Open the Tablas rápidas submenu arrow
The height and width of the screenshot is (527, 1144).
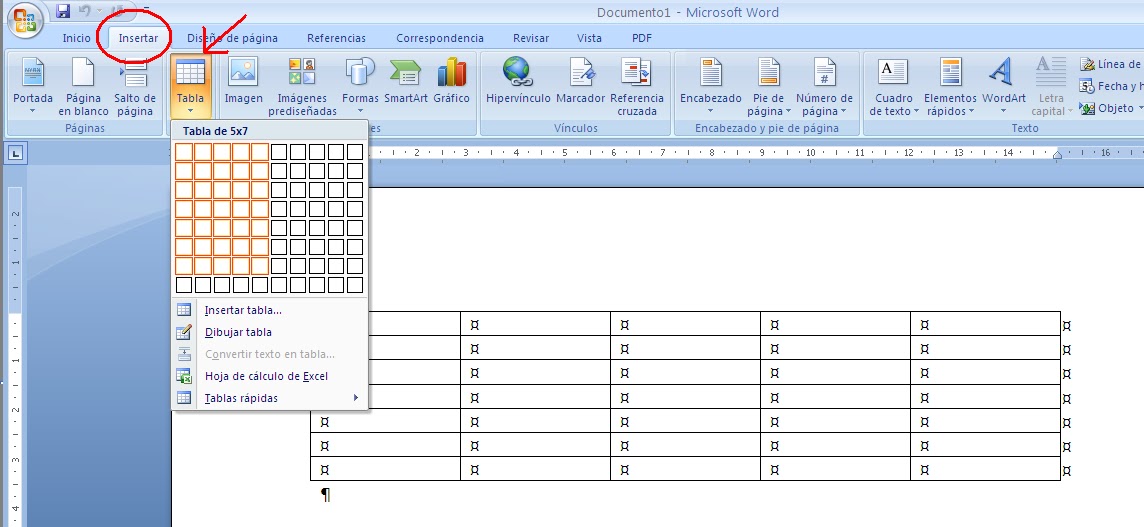click(356, 398)
